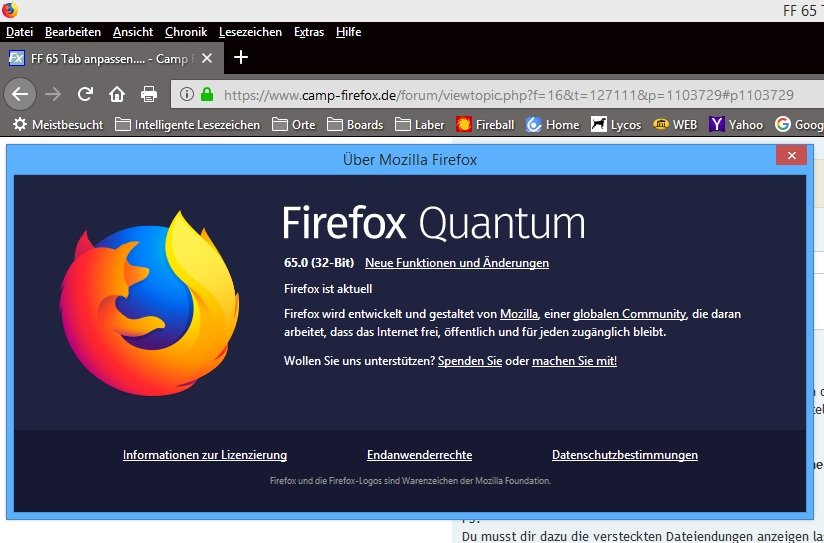
Task: Open the Intelligente Lesezeichen bookmark folder
Action: click(x=188, y=125)
